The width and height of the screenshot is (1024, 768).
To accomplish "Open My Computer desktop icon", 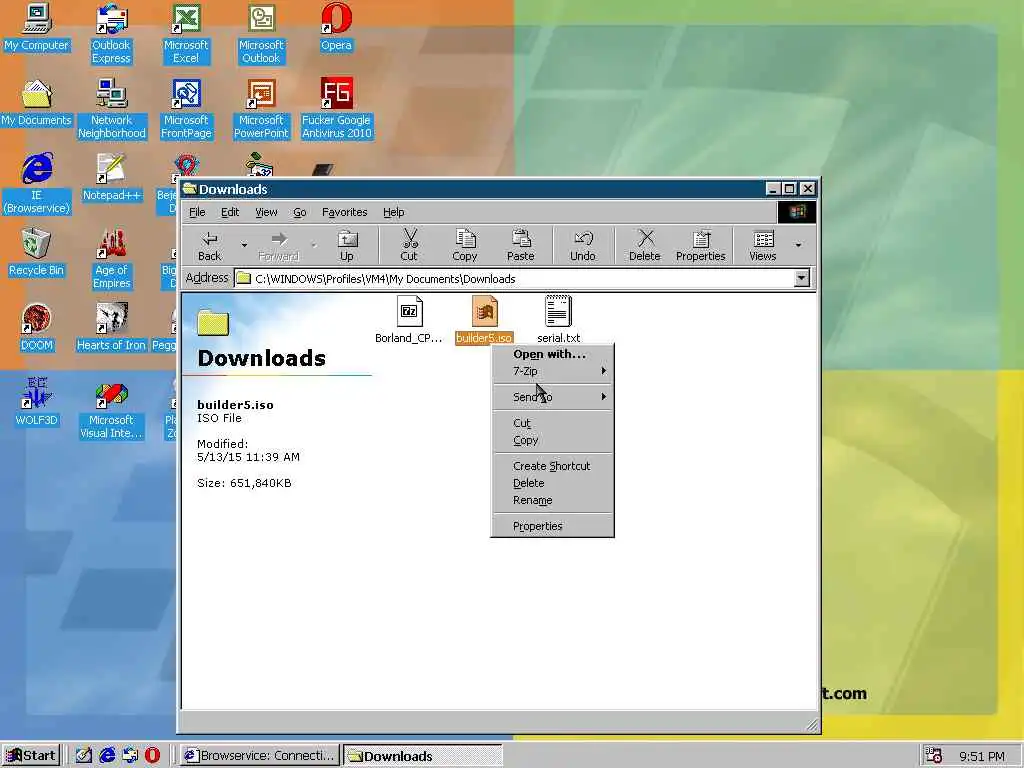I will (37, 29).
